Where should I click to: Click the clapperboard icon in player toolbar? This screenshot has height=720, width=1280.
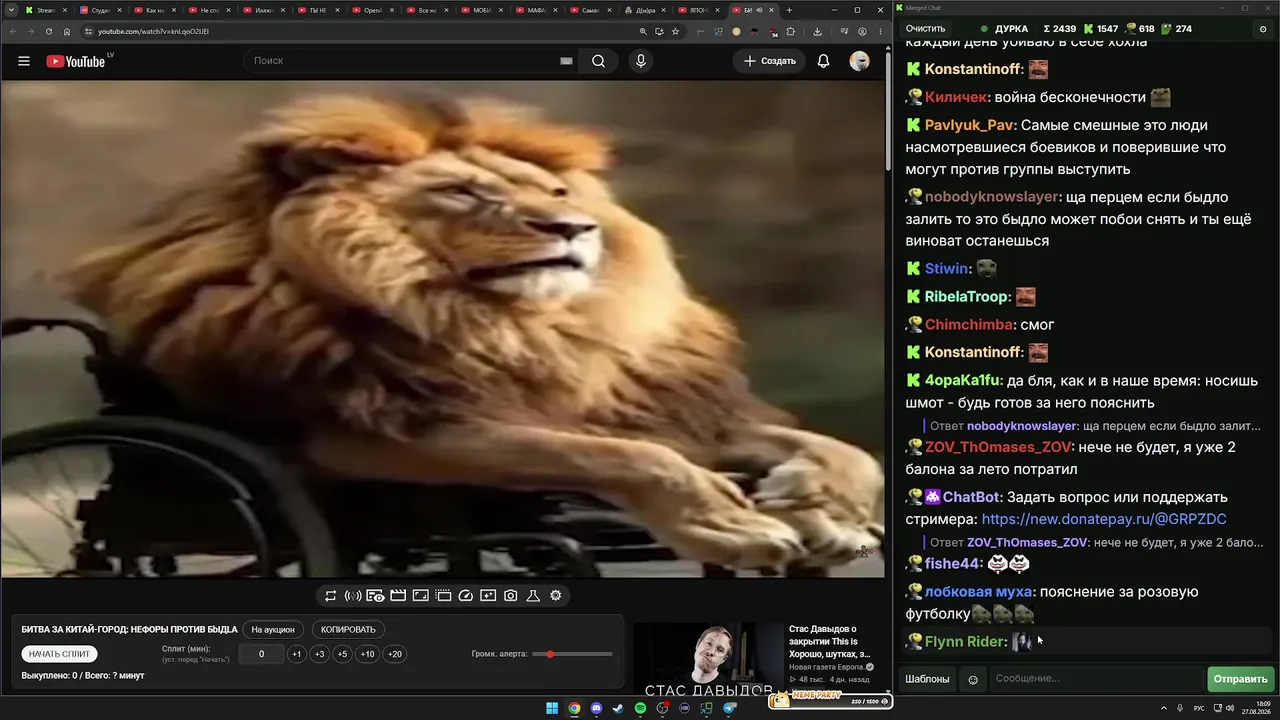(x=398, y=596)
